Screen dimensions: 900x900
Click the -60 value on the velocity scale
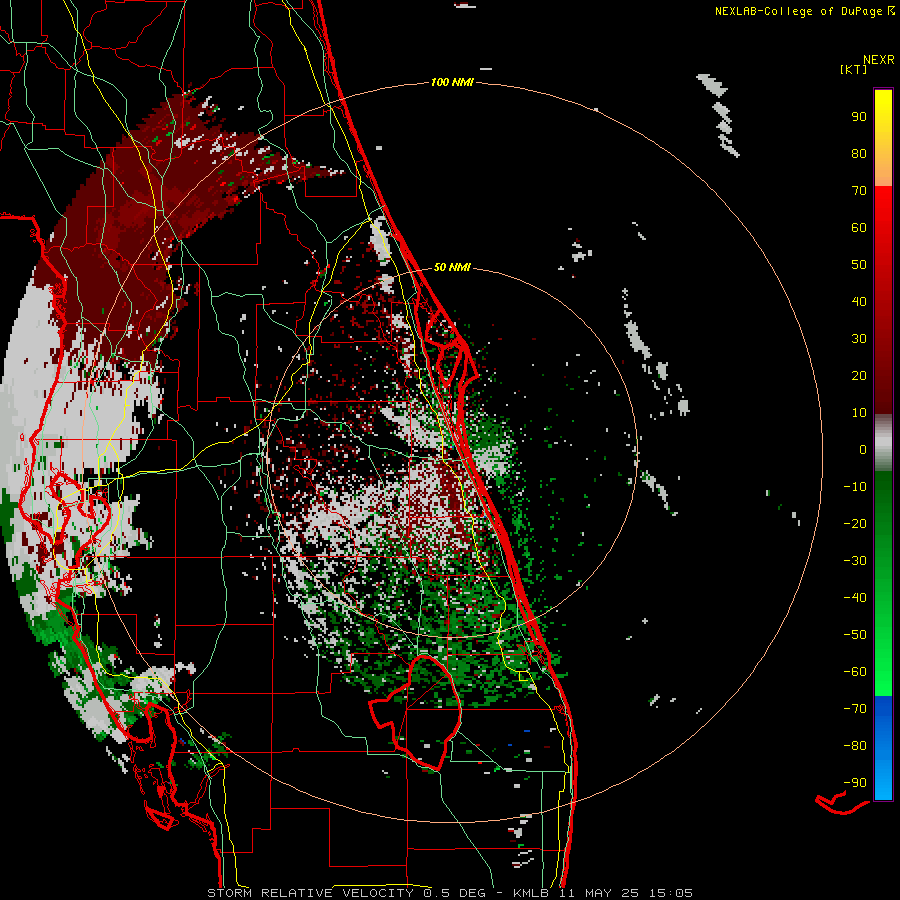click(855, 672)
